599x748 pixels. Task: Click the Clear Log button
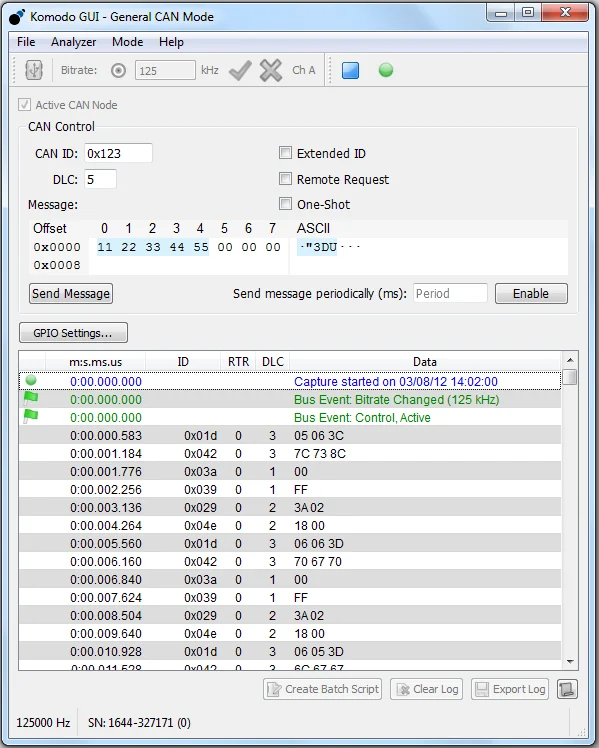click(x=426, y=689)
